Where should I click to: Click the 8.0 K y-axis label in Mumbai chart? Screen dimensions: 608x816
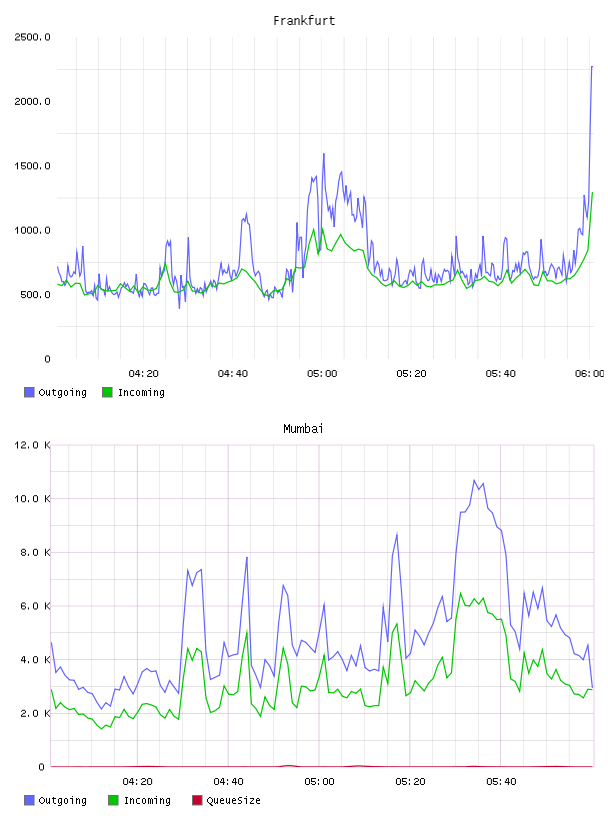click(35, 552)
